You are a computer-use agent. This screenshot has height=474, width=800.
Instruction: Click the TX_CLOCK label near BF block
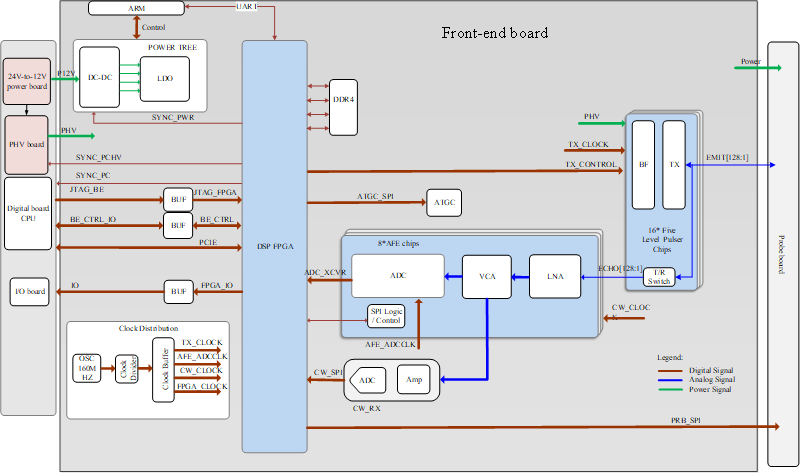tap(588, 144)
